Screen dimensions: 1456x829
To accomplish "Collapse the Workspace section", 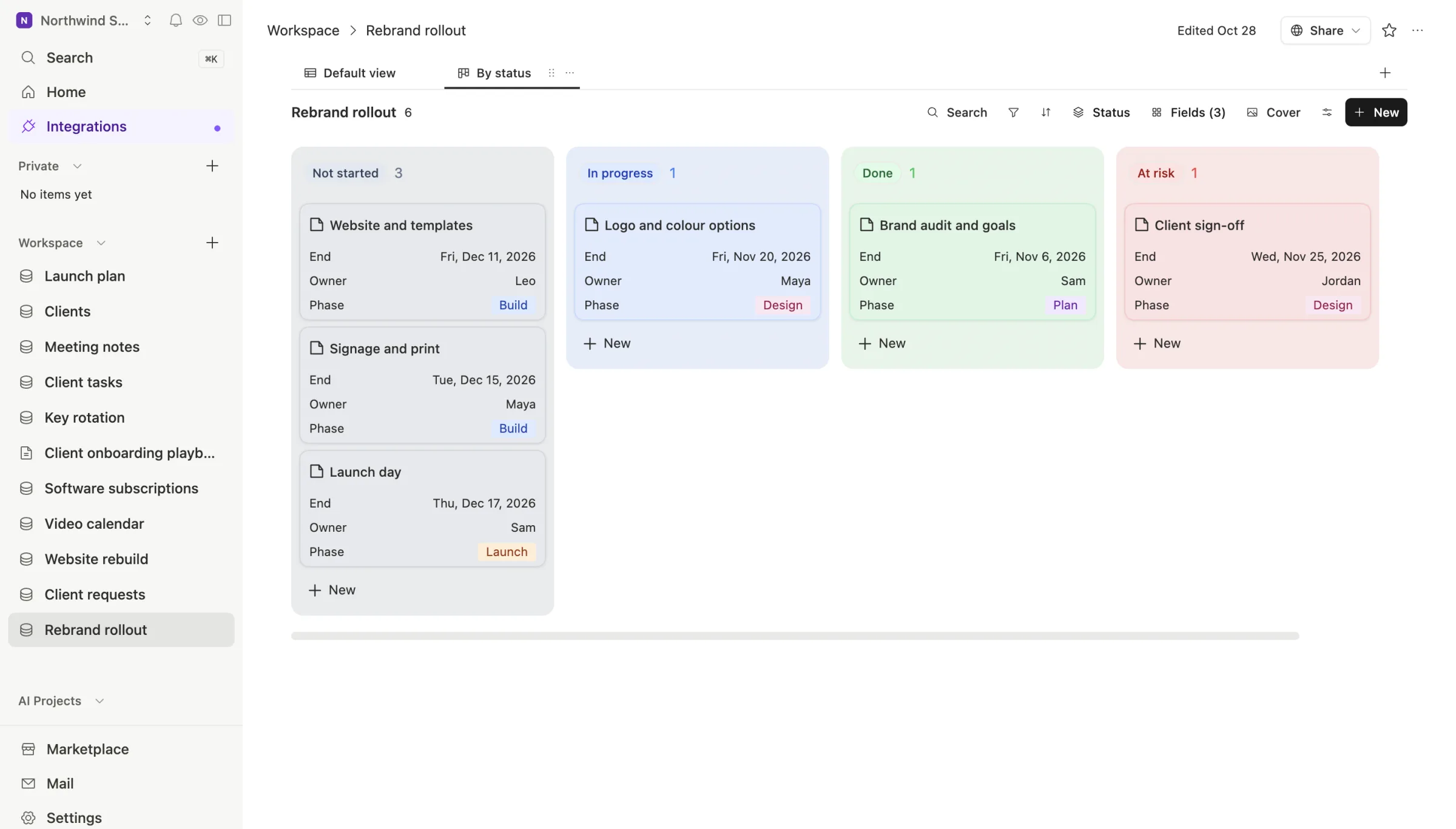I will (x=101, y=243).
